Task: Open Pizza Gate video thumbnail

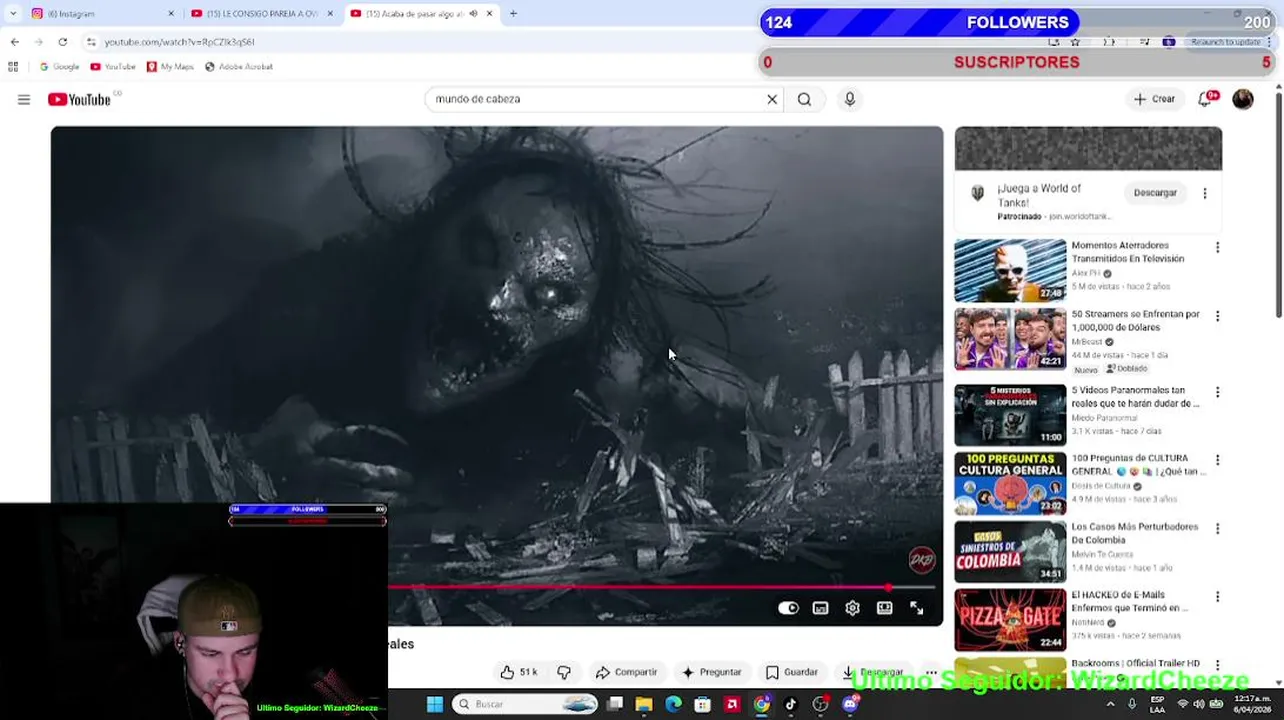Action: (1010, 620)
